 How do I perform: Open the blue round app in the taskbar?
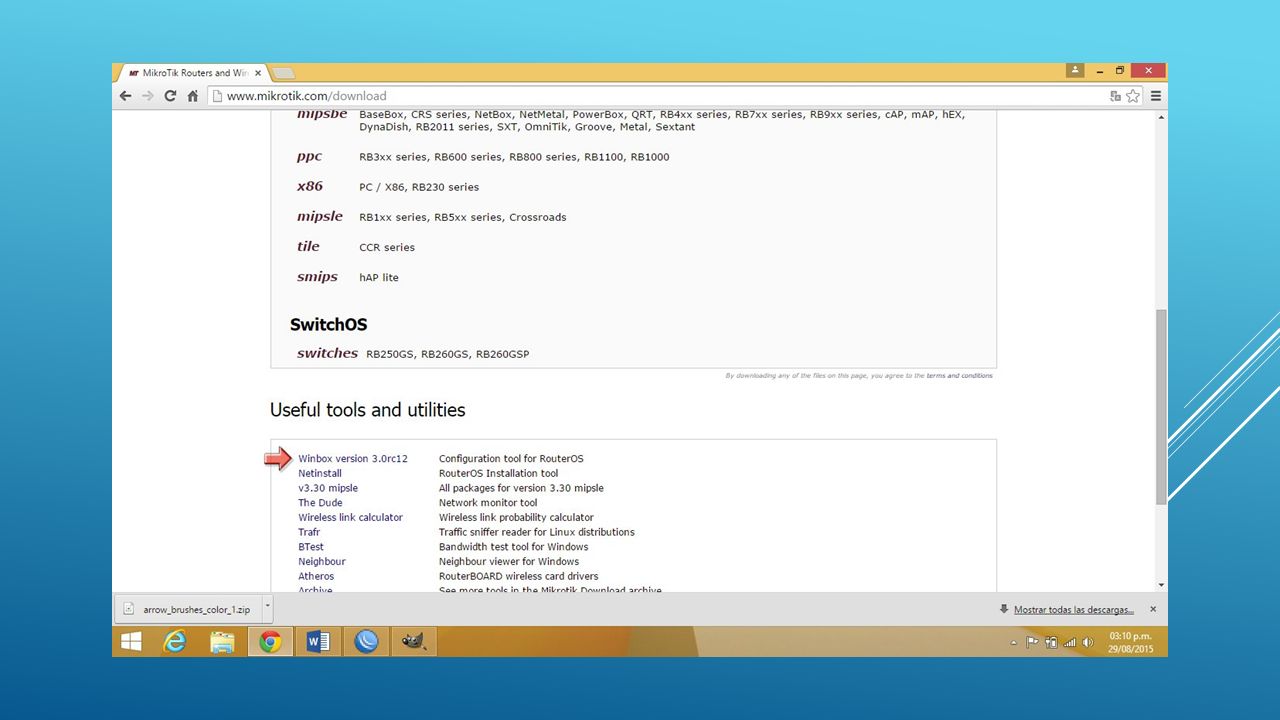(366, 642)
